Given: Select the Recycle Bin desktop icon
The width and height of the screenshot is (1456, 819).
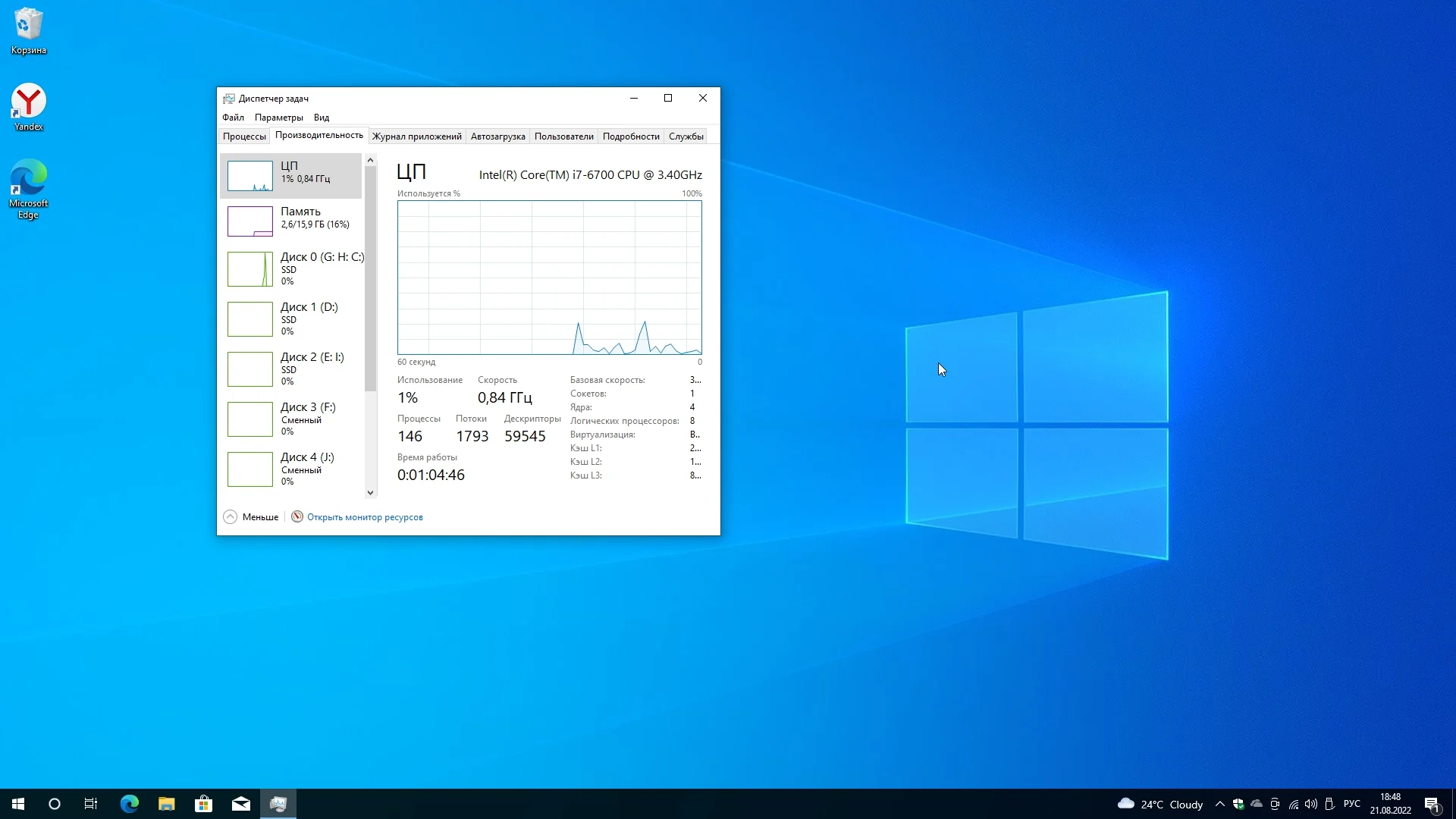Looking at the screenshot, I should coord(28,30).
